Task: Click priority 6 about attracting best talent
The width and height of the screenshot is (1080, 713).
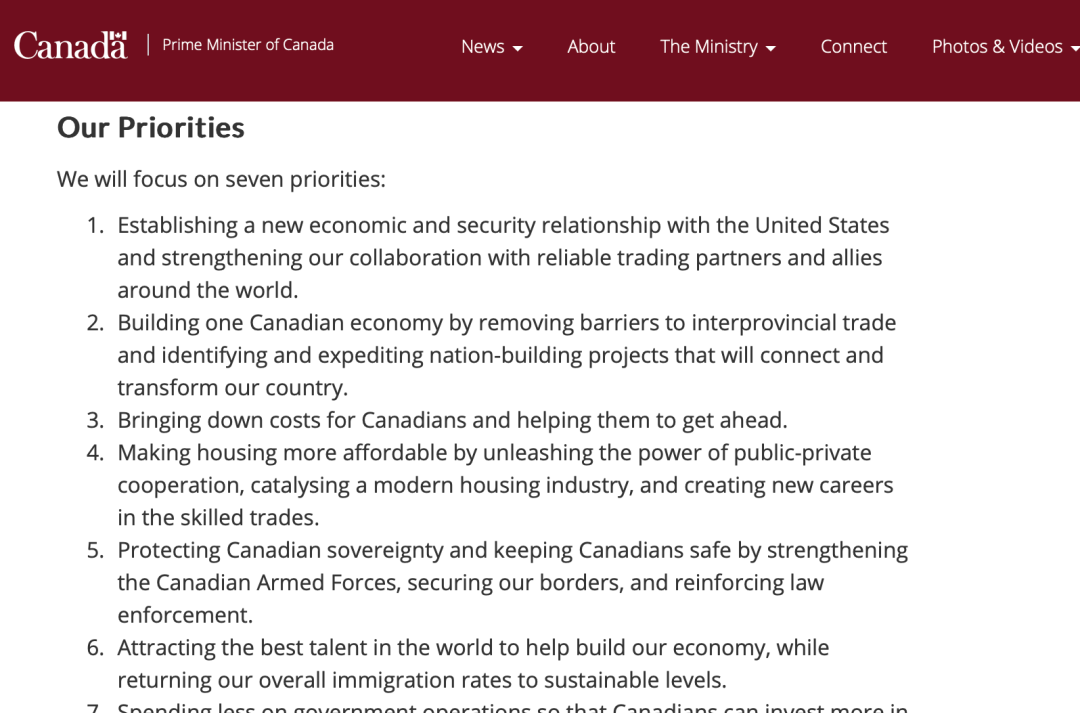Action: pos(473,663)
